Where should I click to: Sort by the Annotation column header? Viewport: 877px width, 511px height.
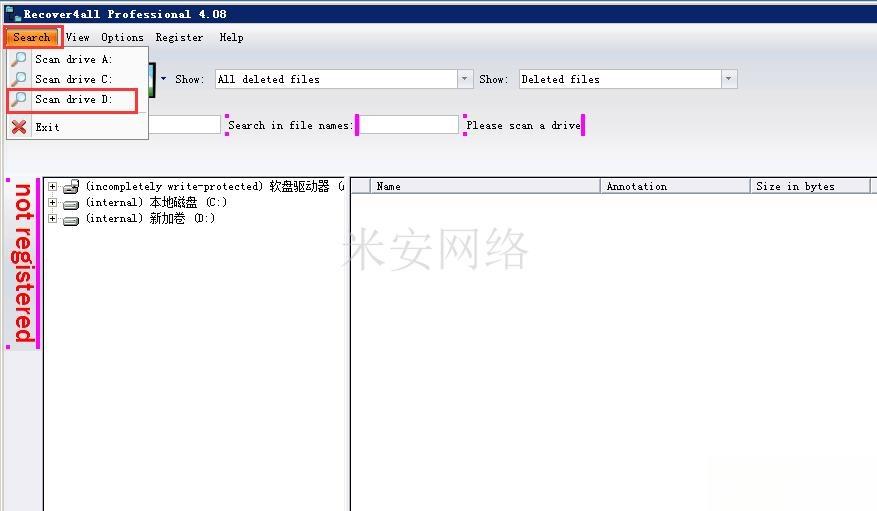pos(675,186)
